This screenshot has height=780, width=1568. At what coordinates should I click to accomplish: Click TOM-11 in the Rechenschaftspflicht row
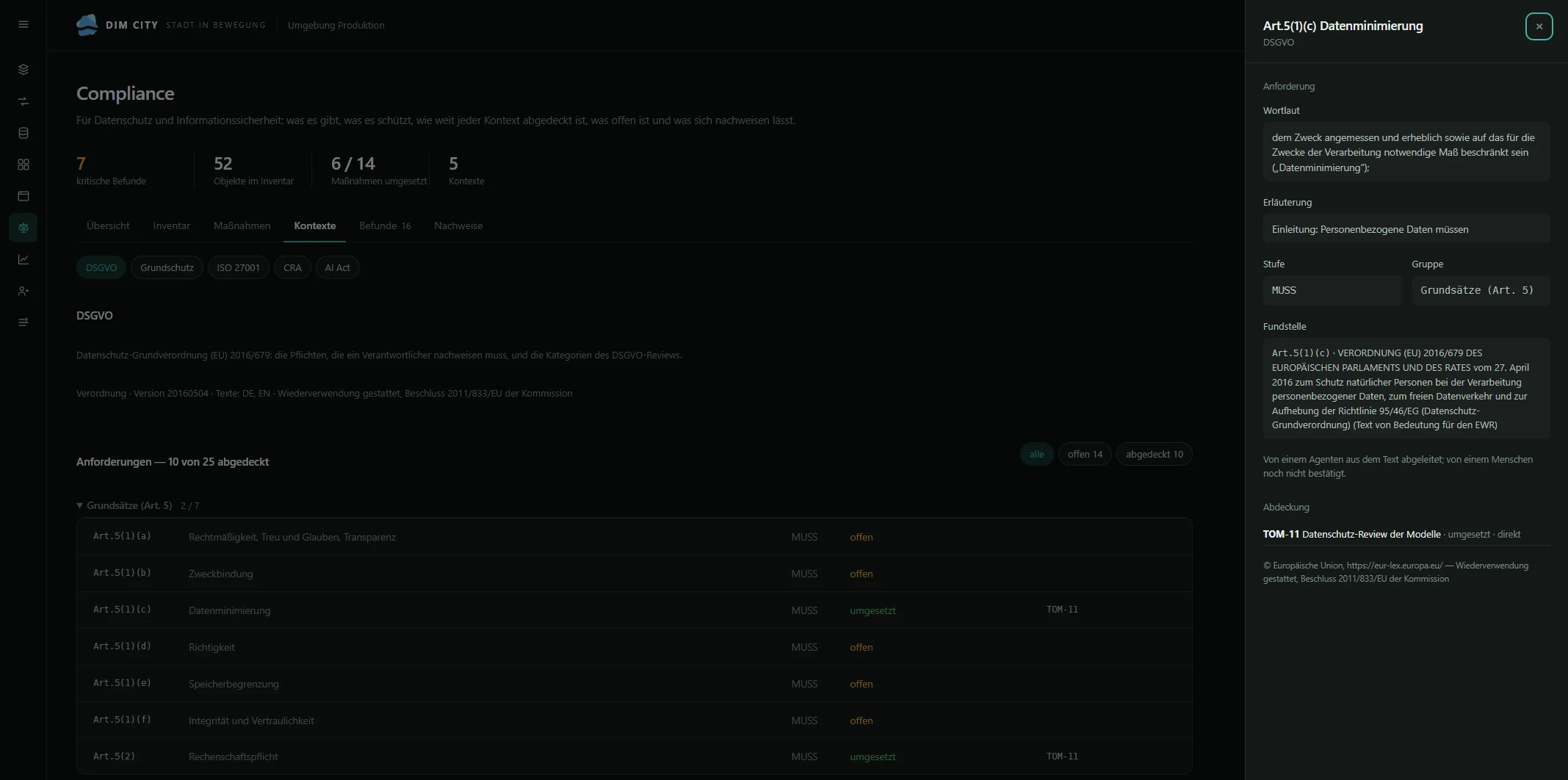coord(1062,756)
